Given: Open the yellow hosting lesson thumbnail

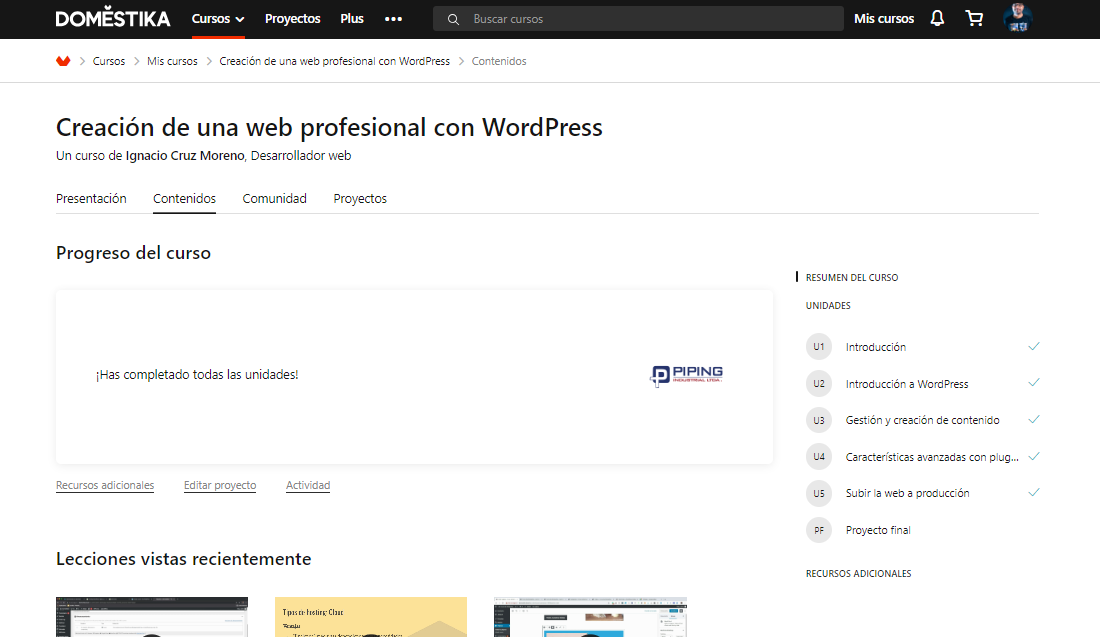Looking at the screenshot, I should click(370, 617).
